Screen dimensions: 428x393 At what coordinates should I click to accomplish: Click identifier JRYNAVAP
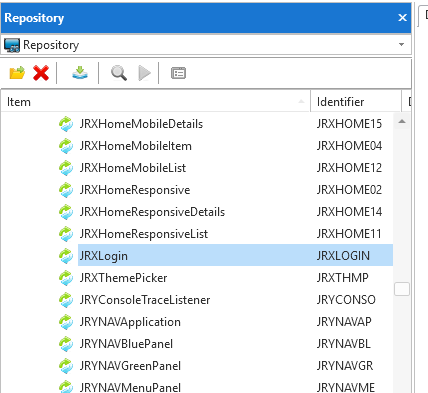344,322
